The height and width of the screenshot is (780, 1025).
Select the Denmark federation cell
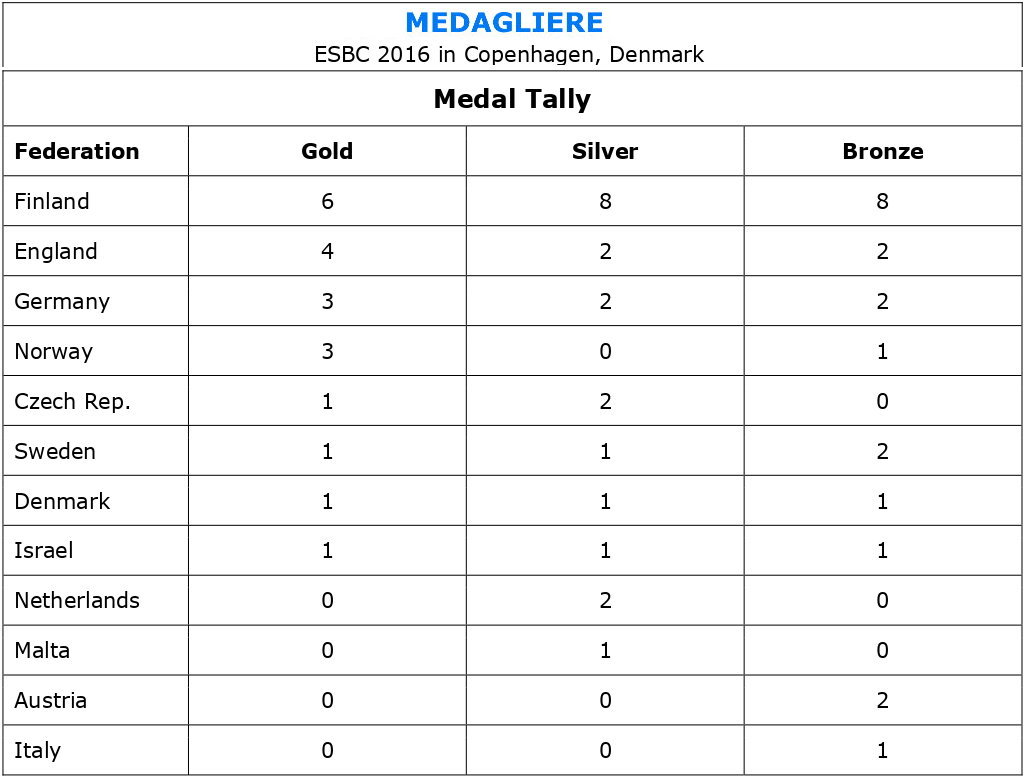click(62, 501)
